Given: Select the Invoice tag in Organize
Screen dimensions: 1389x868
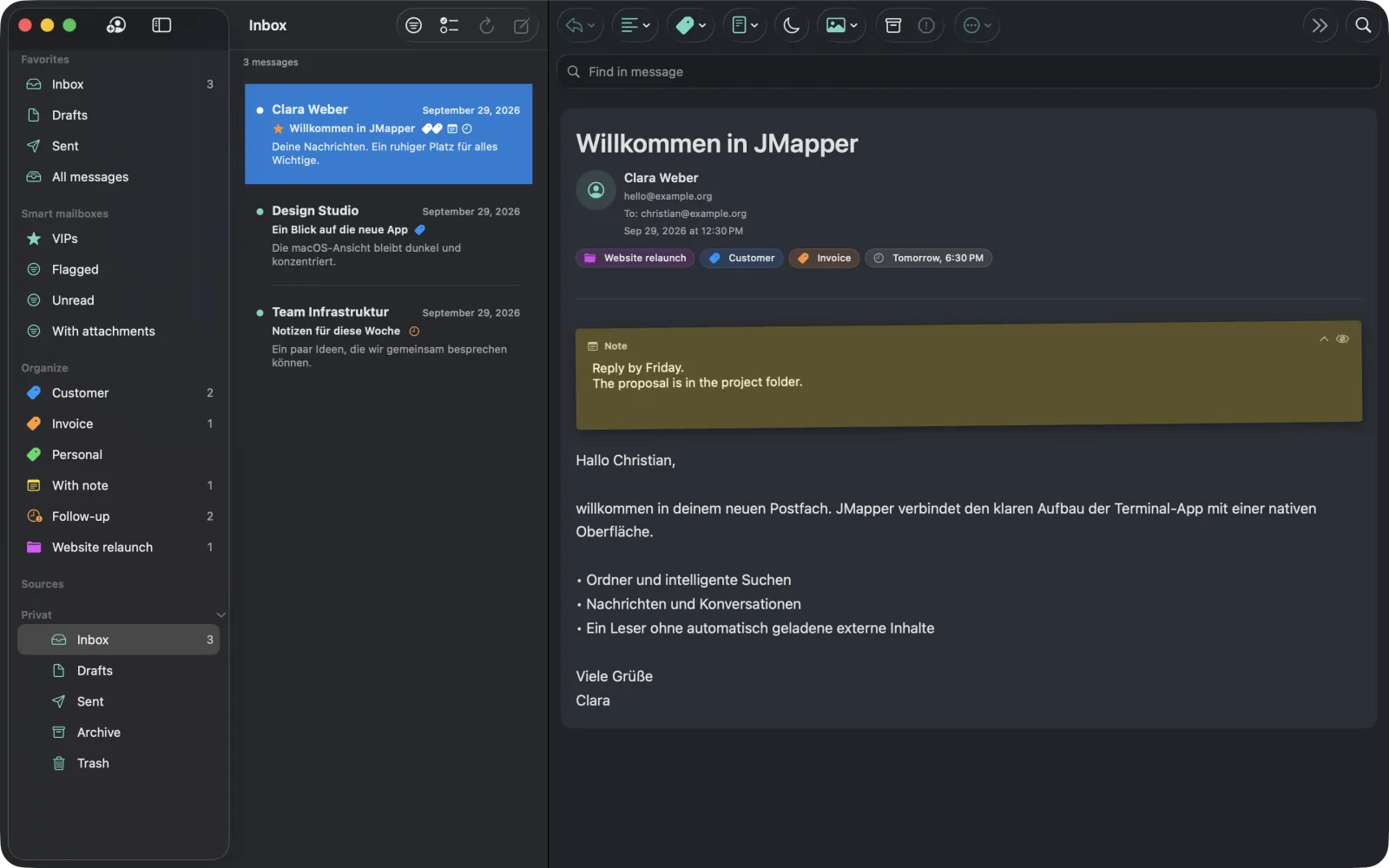Looking at the screenshot, I should (x=119, y=424).
